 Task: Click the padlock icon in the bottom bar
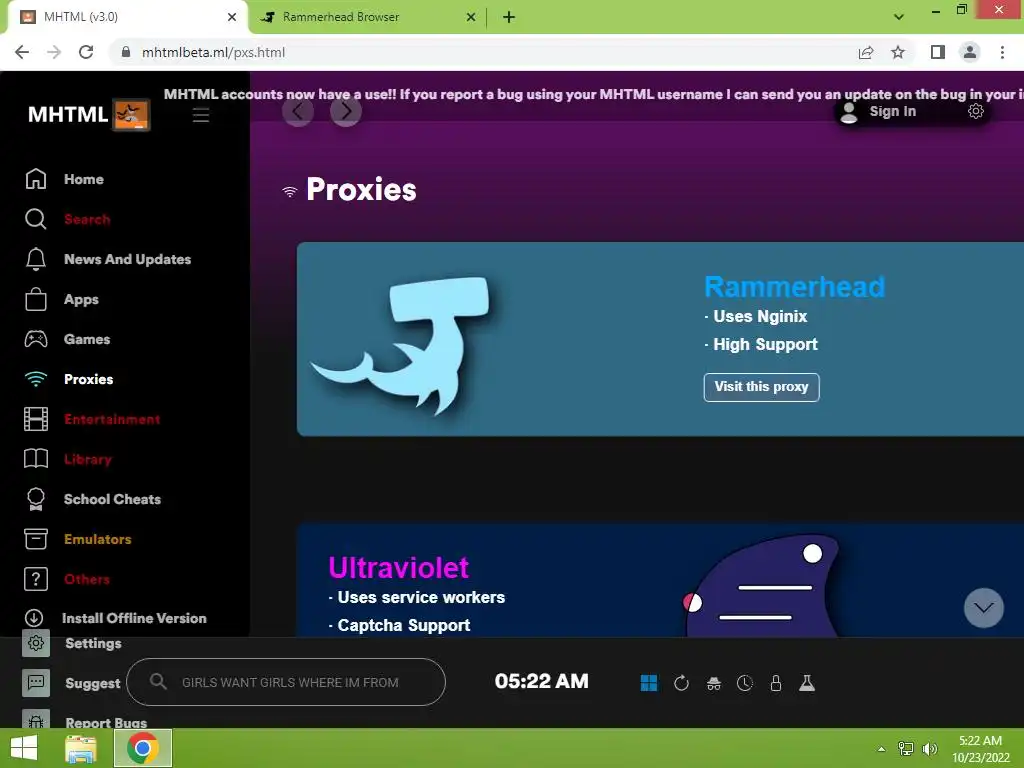(x=776, y=683)
